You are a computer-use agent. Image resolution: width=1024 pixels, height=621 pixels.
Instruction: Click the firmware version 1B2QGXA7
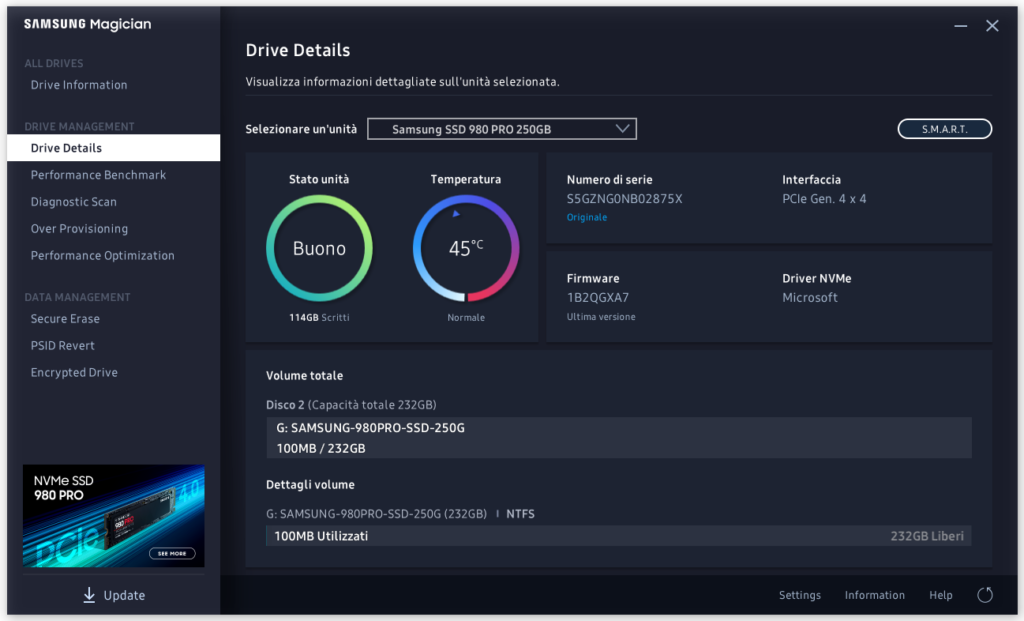[x=598, y=297]
